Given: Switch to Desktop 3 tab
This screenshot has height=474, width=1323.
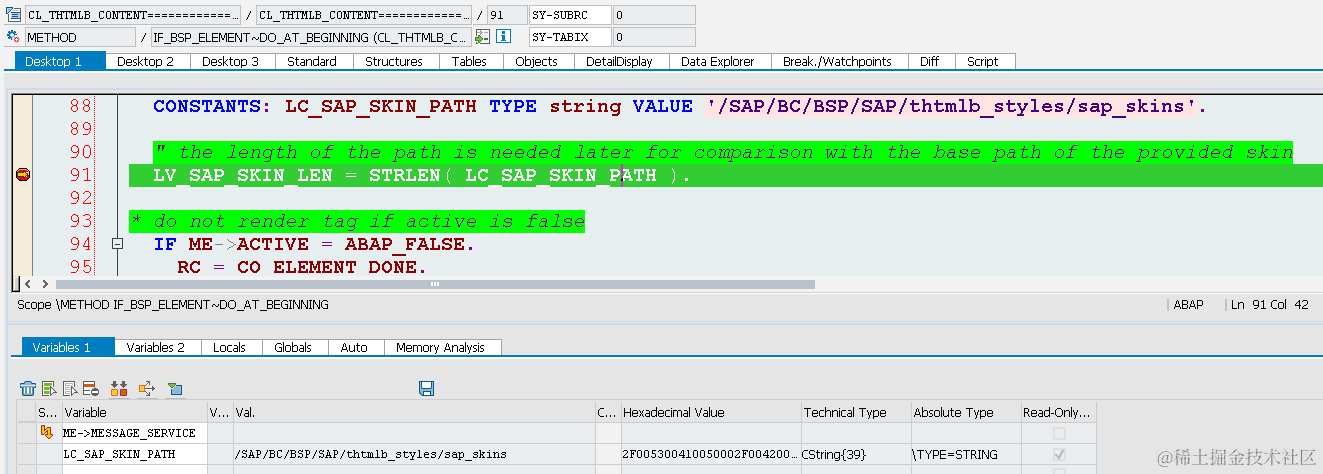Looking at the screenshot, I should coord(231,61).
